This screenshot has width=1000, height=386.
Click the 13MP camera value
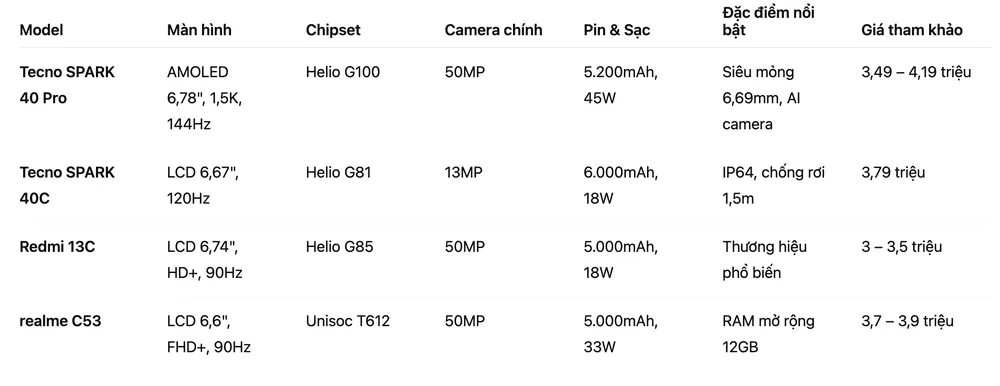[465, 172]
